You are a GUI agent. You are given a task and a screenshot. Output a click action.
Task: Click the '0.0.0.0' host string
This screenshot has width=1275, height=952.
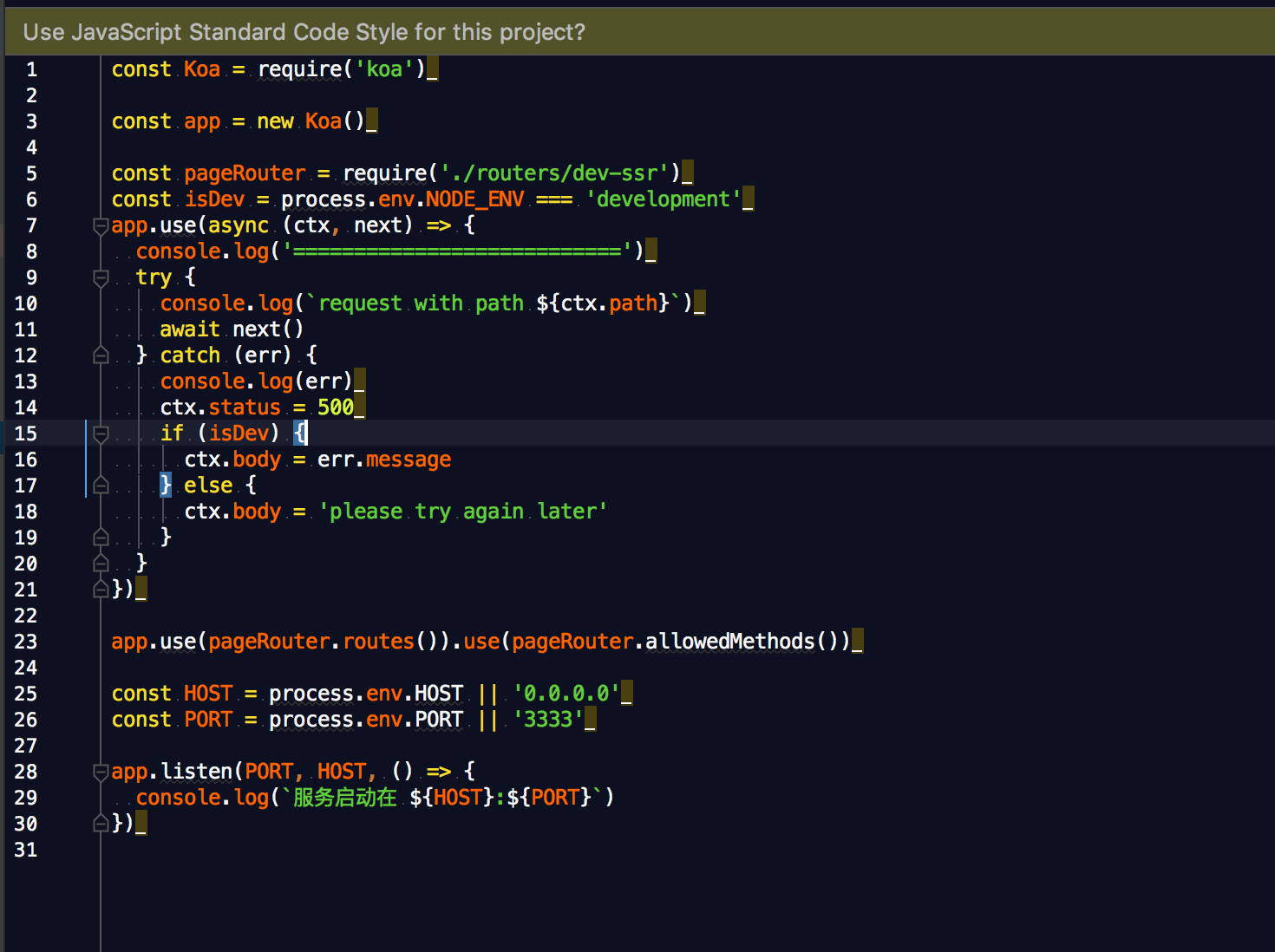point(566,694)
